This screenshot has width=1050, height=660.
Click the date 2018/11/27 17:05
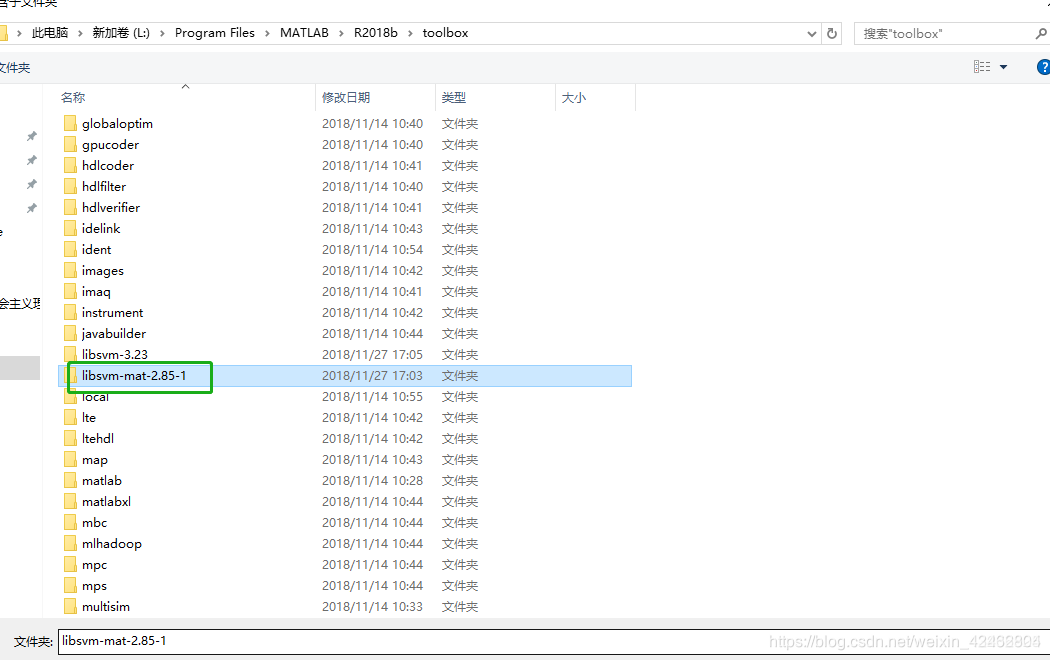pyautogui.click(x=372, y=355)
